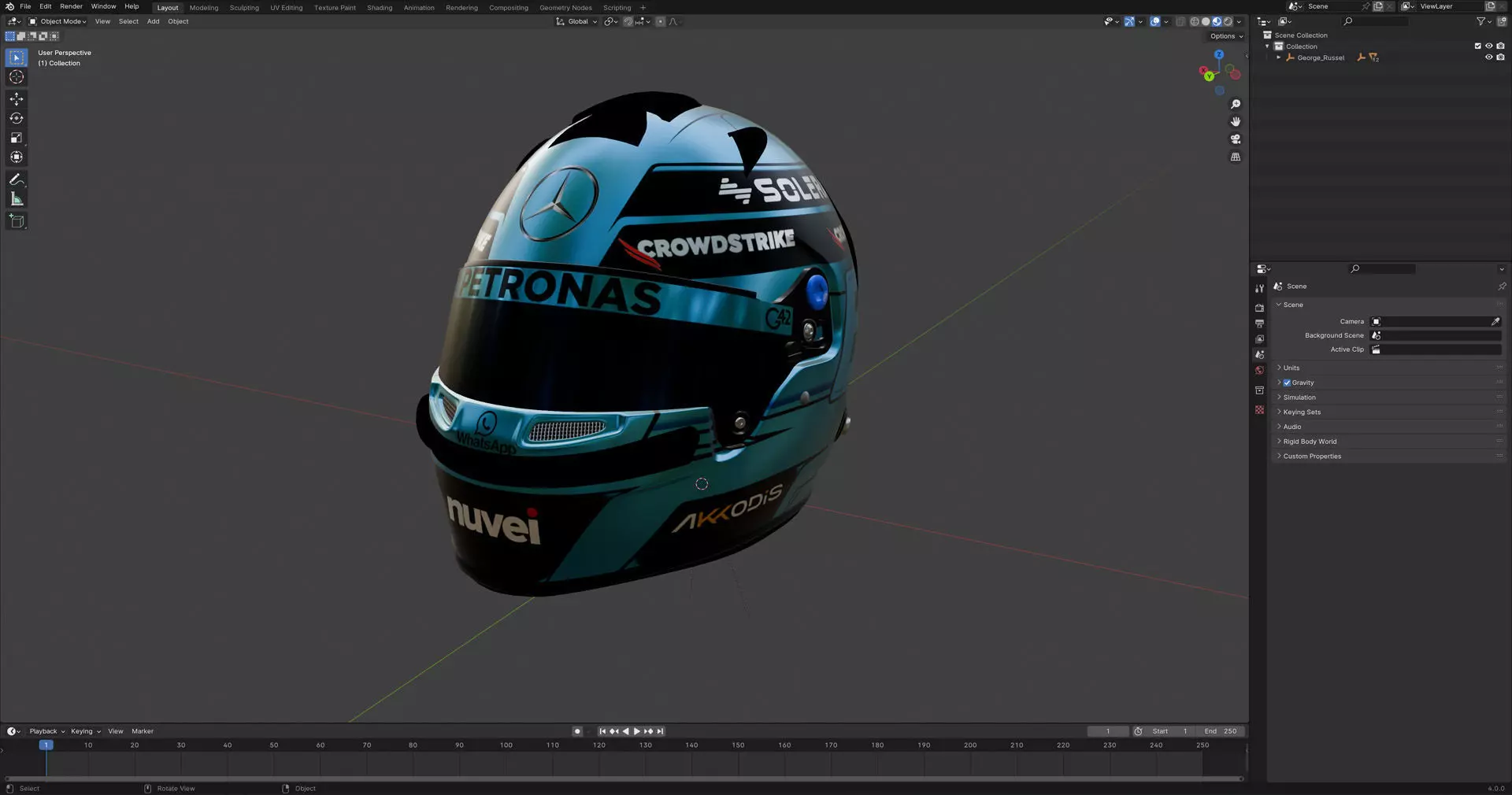Switch to the UV Editing workspace tab
The height and width of the screenshot is (795, 1512).
coord(286,8)
